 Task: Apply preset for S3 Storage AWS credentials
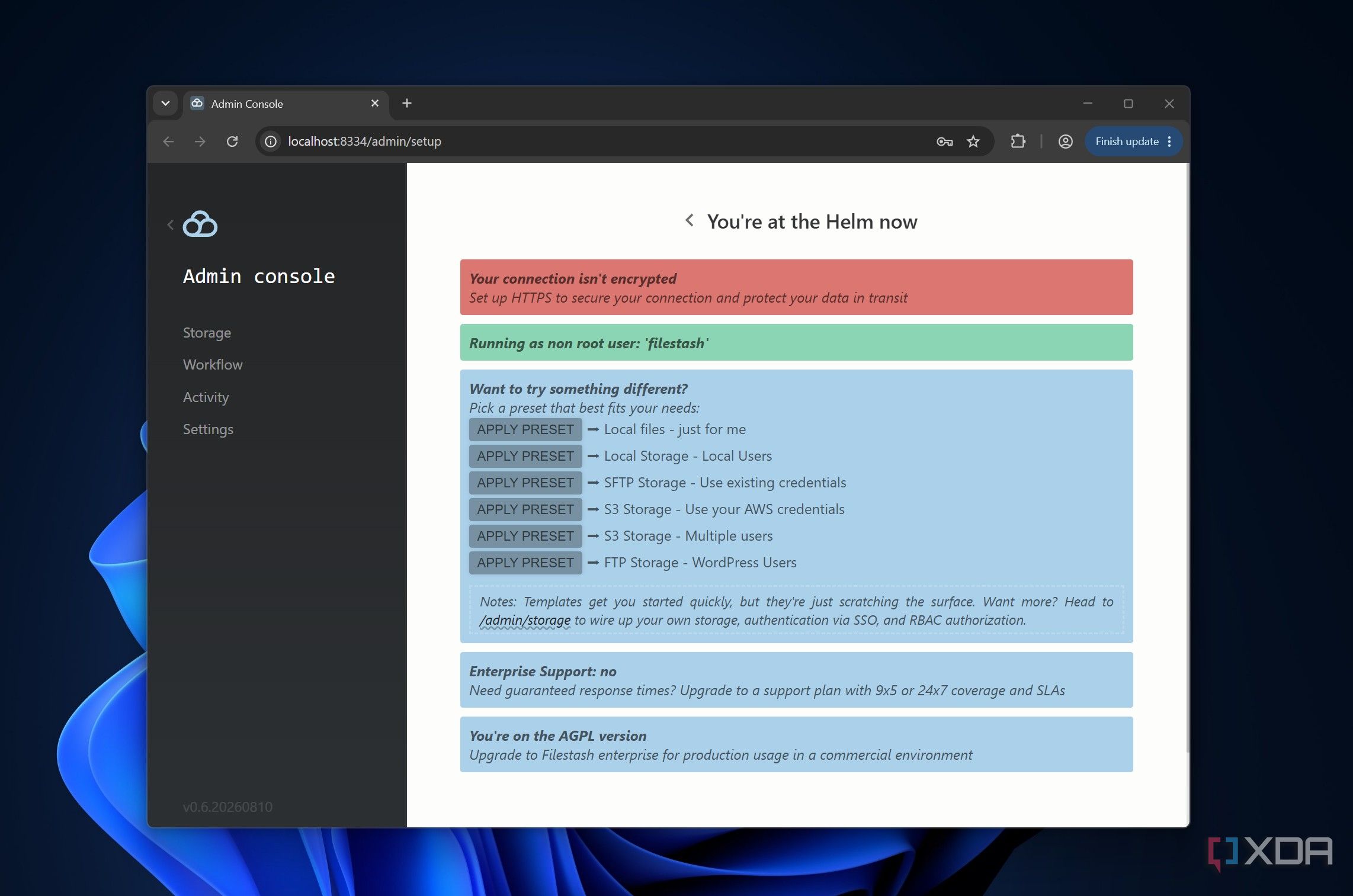click(525, 509)
